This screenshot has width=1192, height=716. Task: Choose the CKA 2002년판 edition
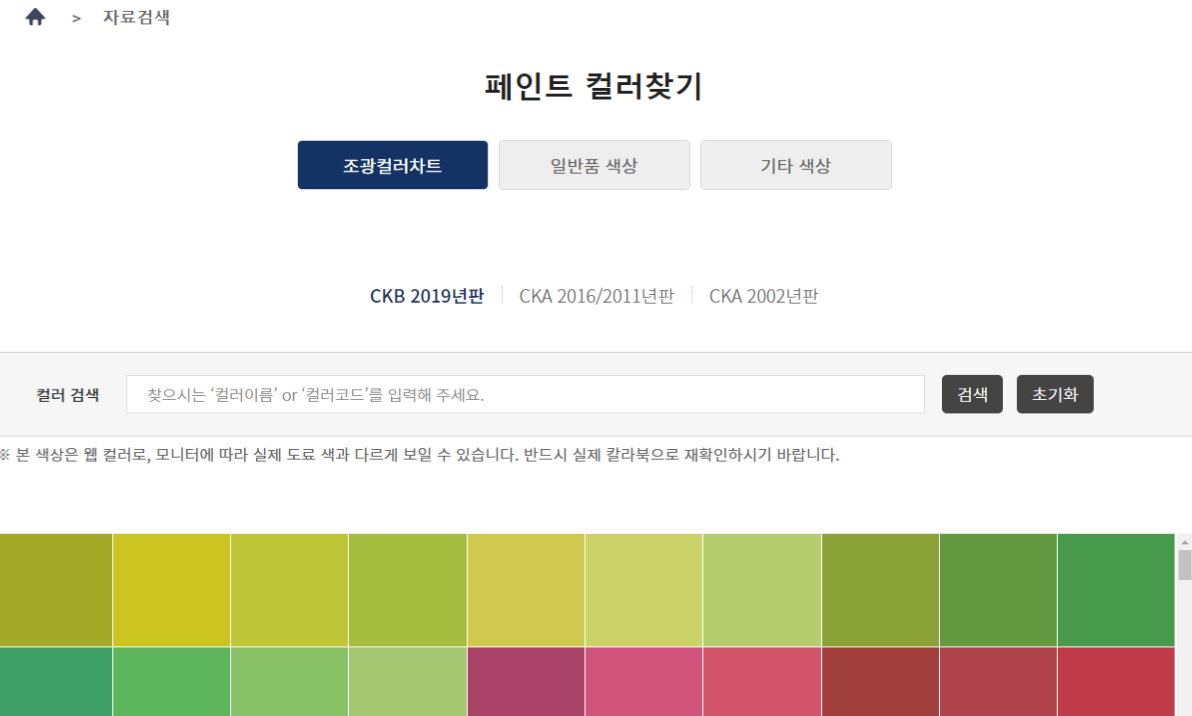click(x=763, y=296)
